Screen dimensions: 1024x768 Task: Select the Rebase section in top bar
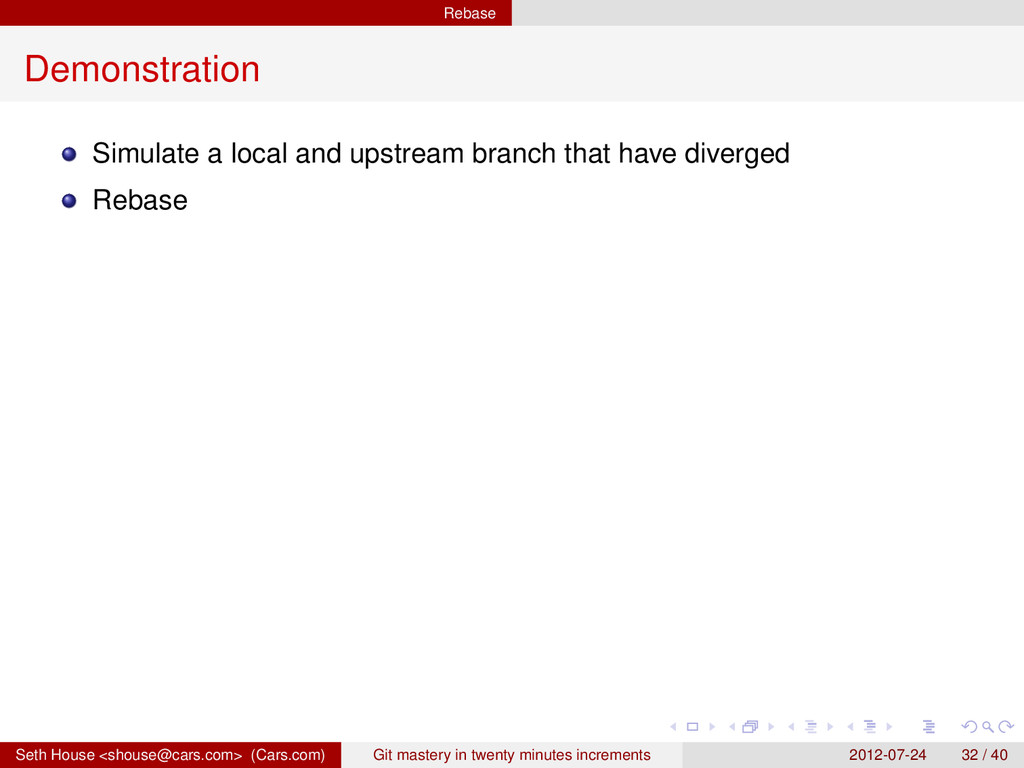[x=470, y=13]
